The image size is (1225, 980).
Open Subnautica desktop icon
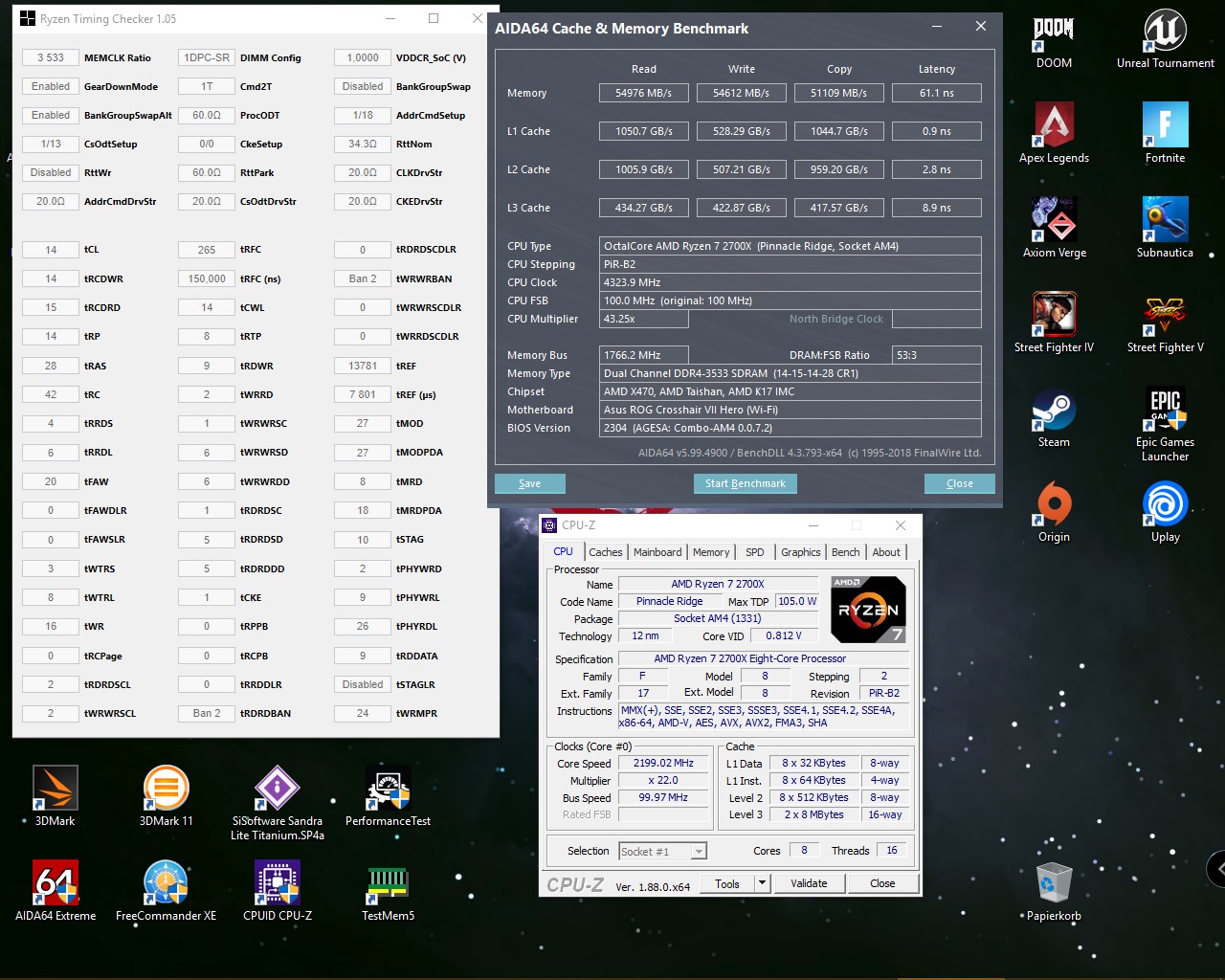pyautogui.click(x=1165, y=229)
